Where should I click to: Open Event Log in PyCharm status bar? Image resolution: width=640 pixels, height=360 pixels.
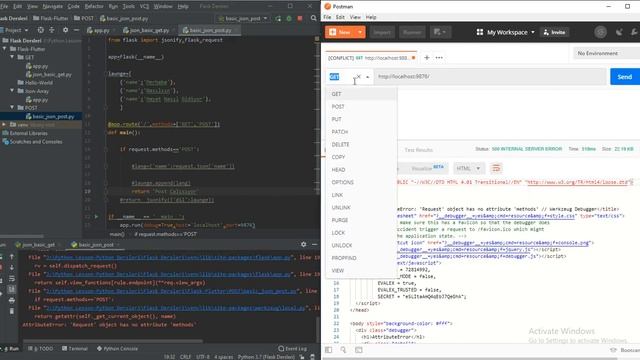click(293, 349)
